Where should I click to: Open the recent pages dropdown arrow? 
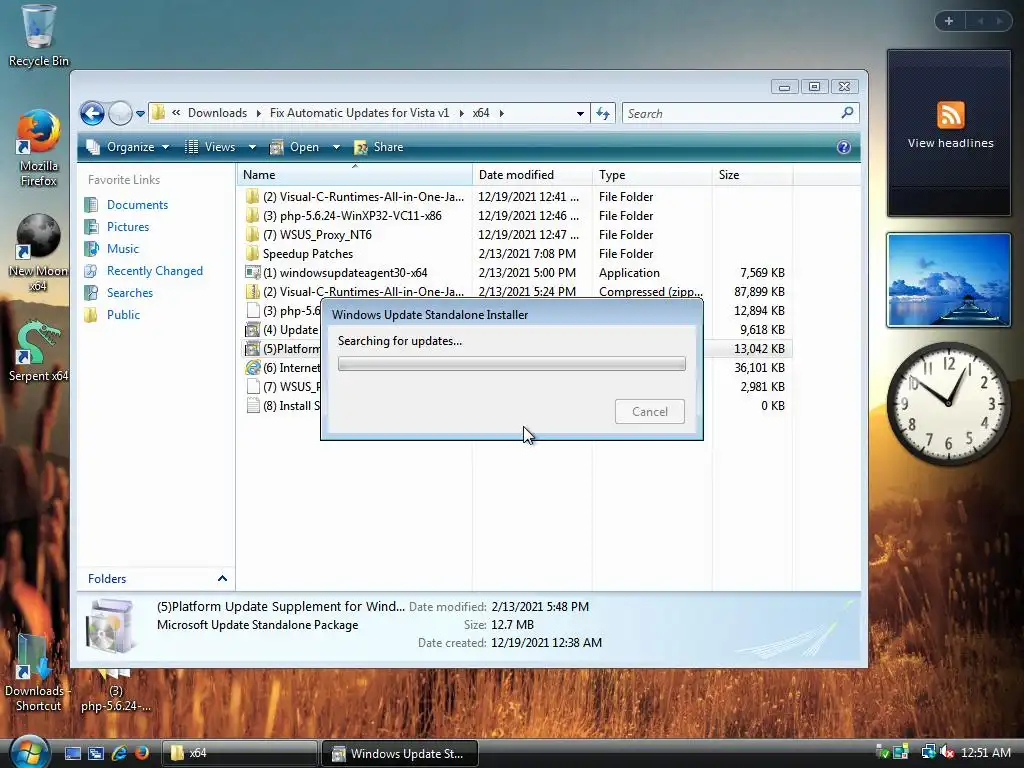pos(140,114)
